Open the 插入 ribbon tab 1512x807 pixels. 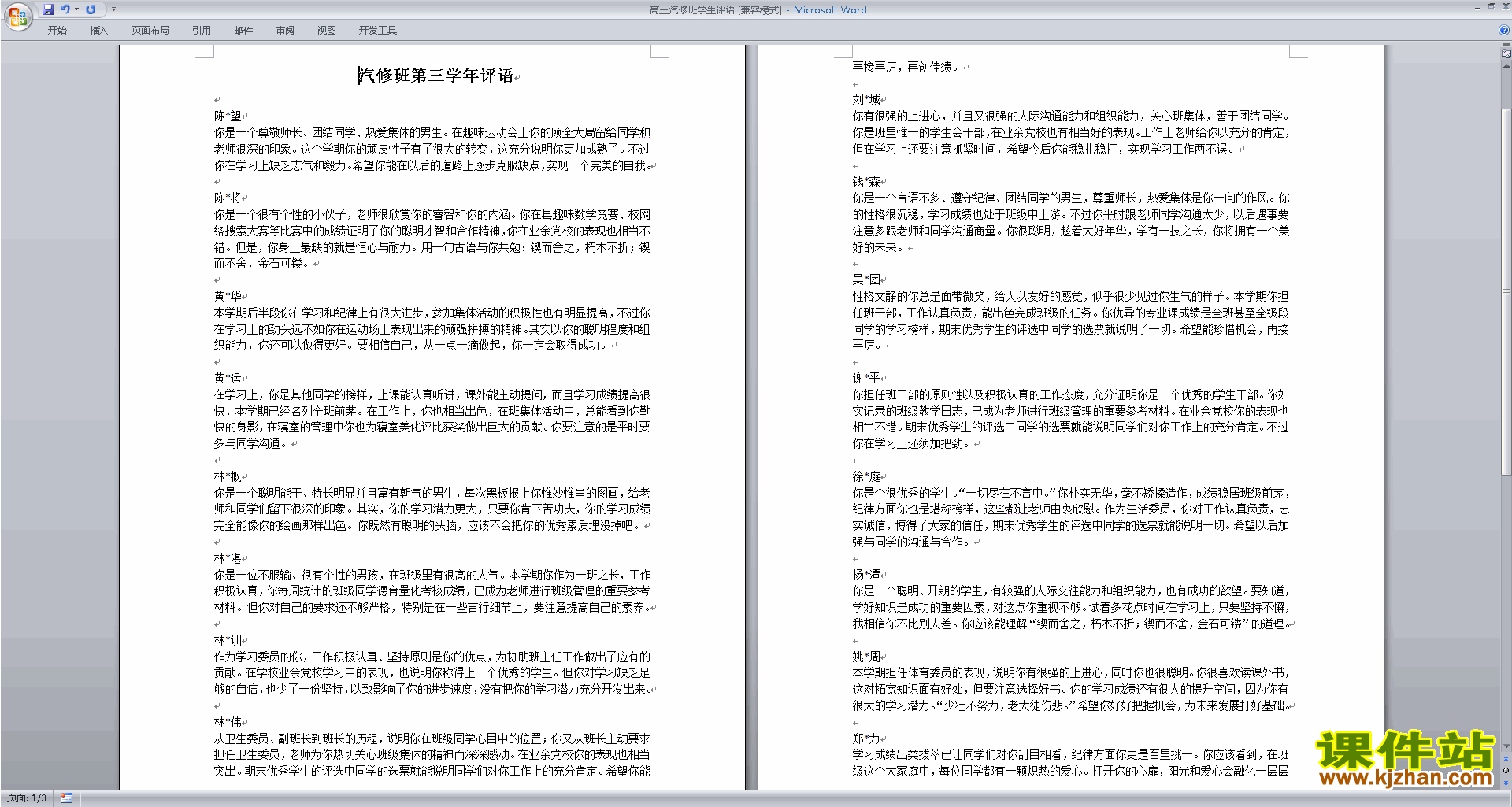(98, 31)
